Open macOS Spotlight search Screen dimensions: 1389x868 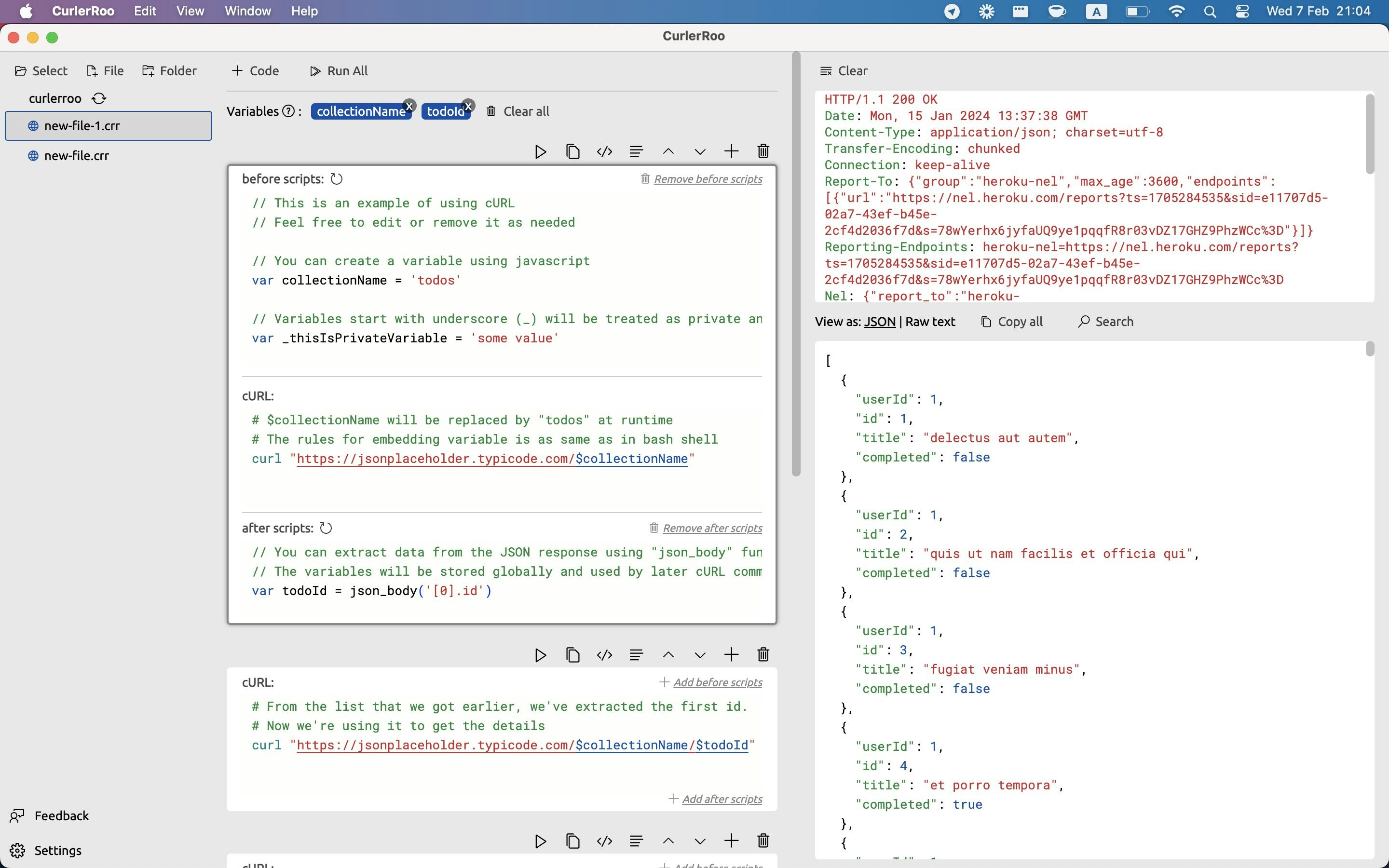(x=1210, y=12)
